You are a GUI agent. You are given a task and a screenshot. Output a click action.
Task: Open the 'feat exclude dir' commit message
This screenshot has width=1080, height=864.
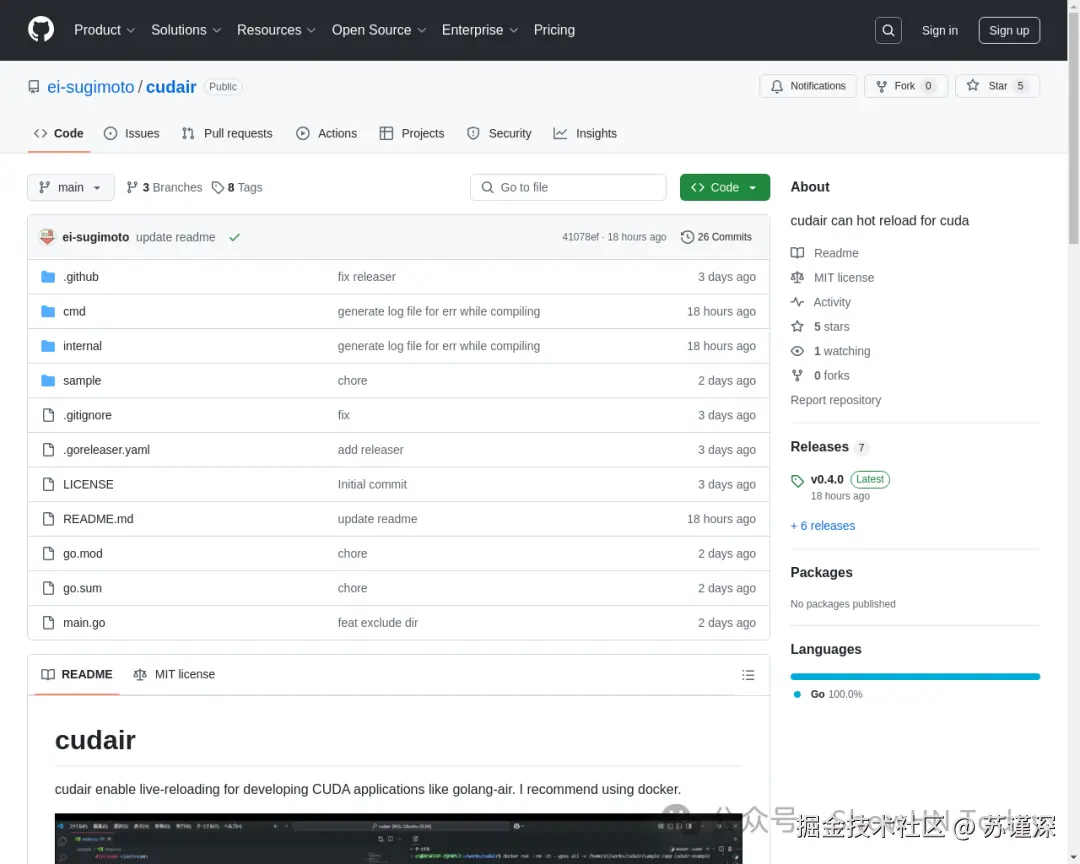(377, 623)
